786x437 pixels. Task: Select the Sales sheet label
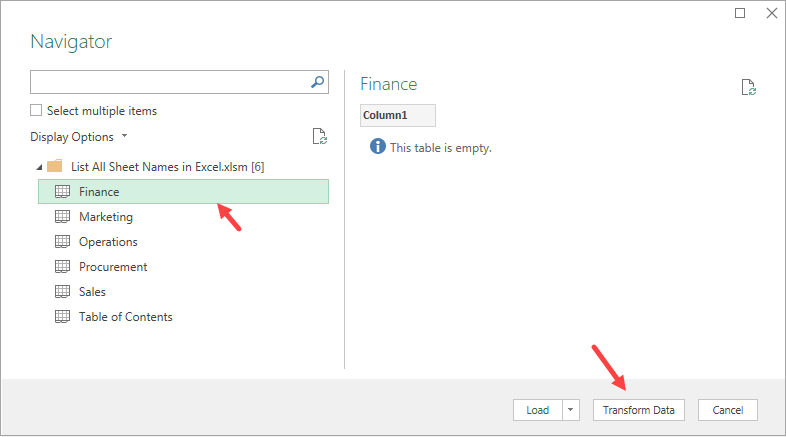tap(92, 292)
